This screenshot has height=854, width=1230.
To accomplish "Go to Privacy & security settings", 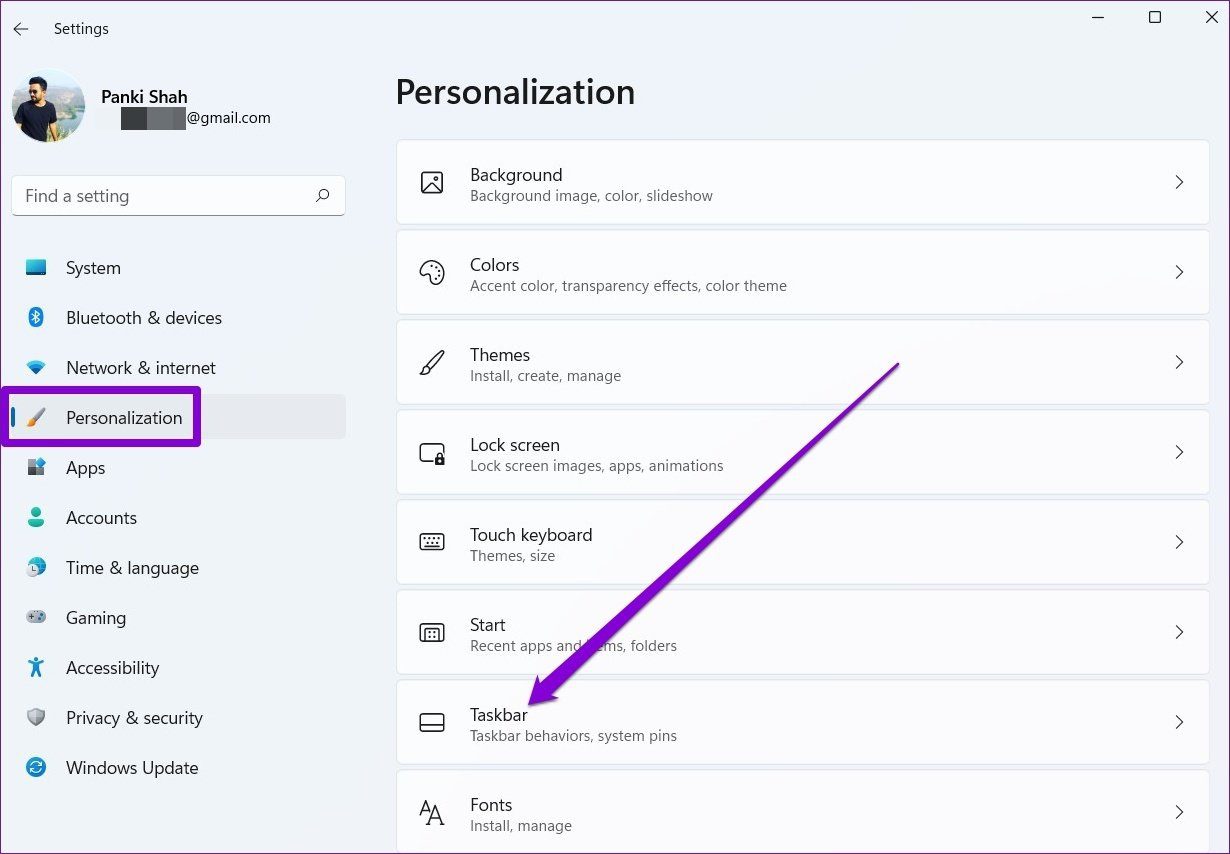I will click(x=178, y=718).
